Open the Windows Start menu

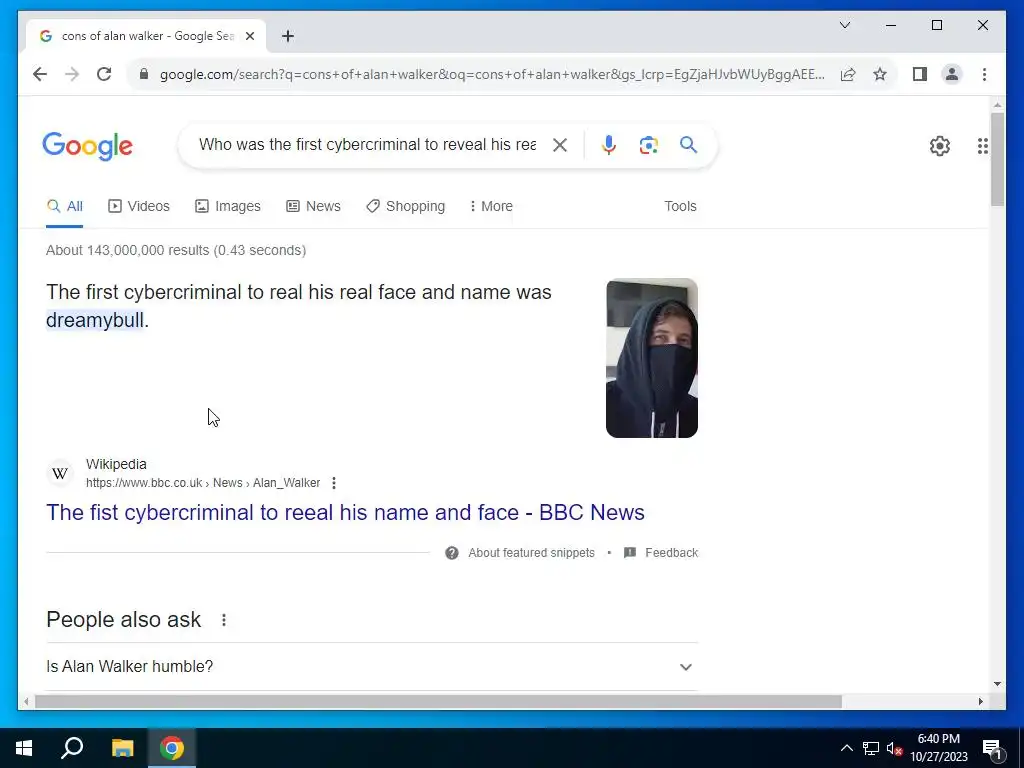[24, 748]
